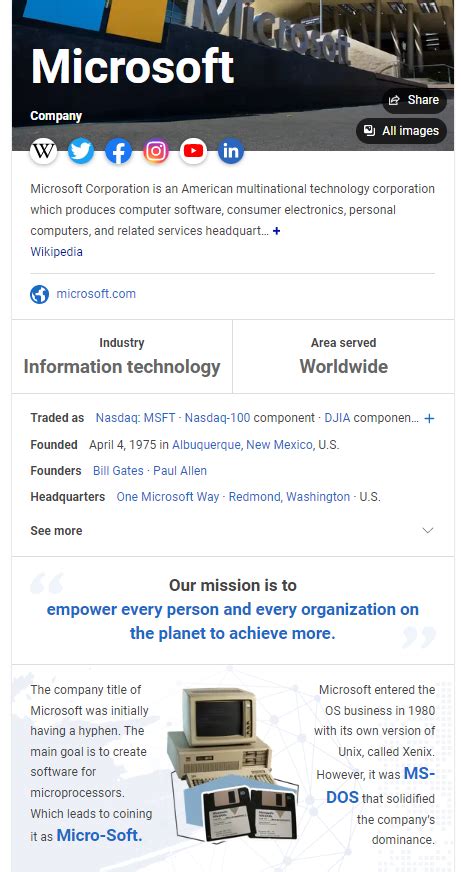This screenshot has width=461, height=872.
Task: Expand the Traded as row
Action: [x=429, y=418]
